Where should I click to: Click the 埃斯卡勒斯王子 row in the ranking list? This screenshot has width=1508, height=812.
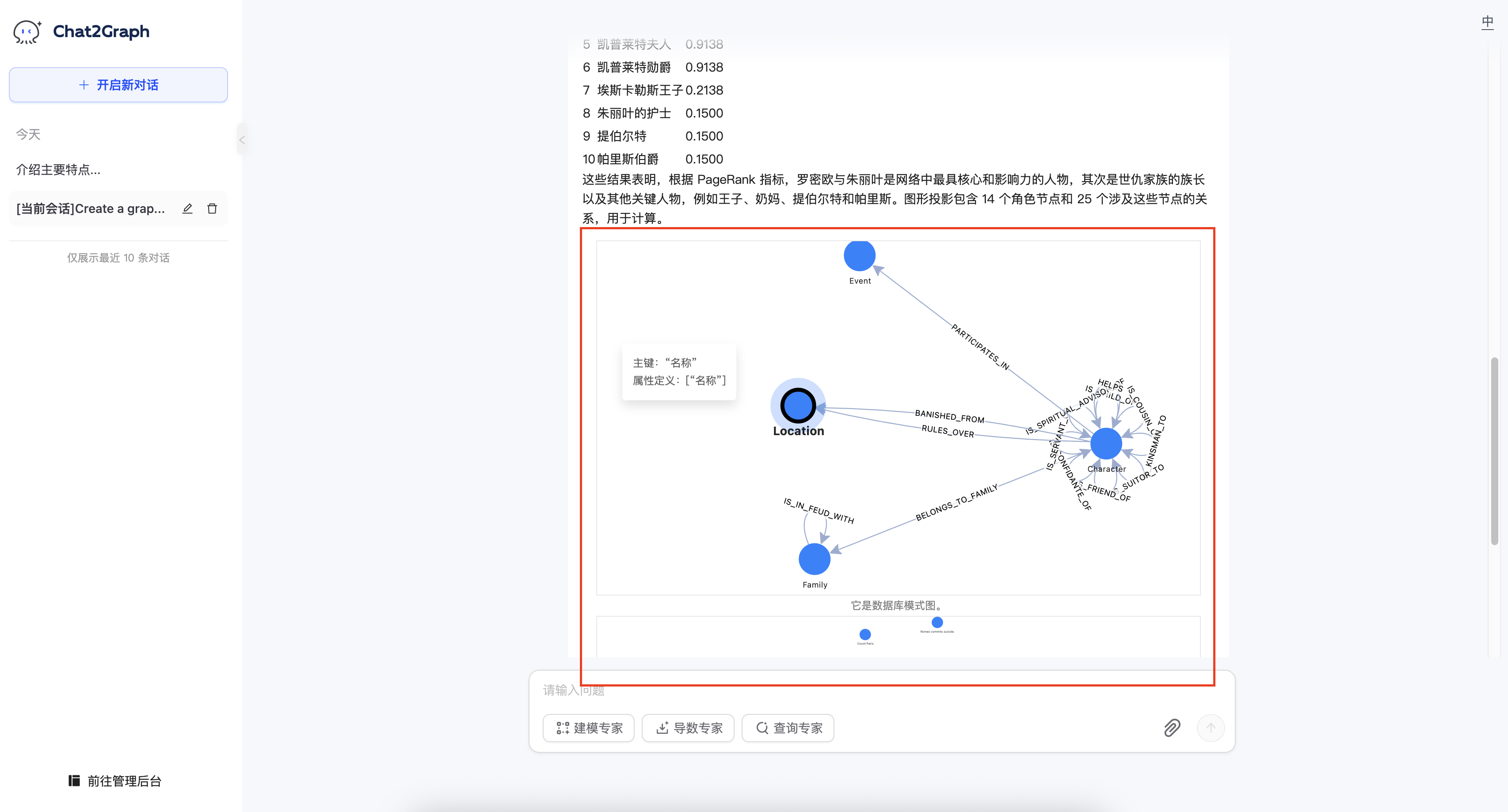[x=653, y=90]
